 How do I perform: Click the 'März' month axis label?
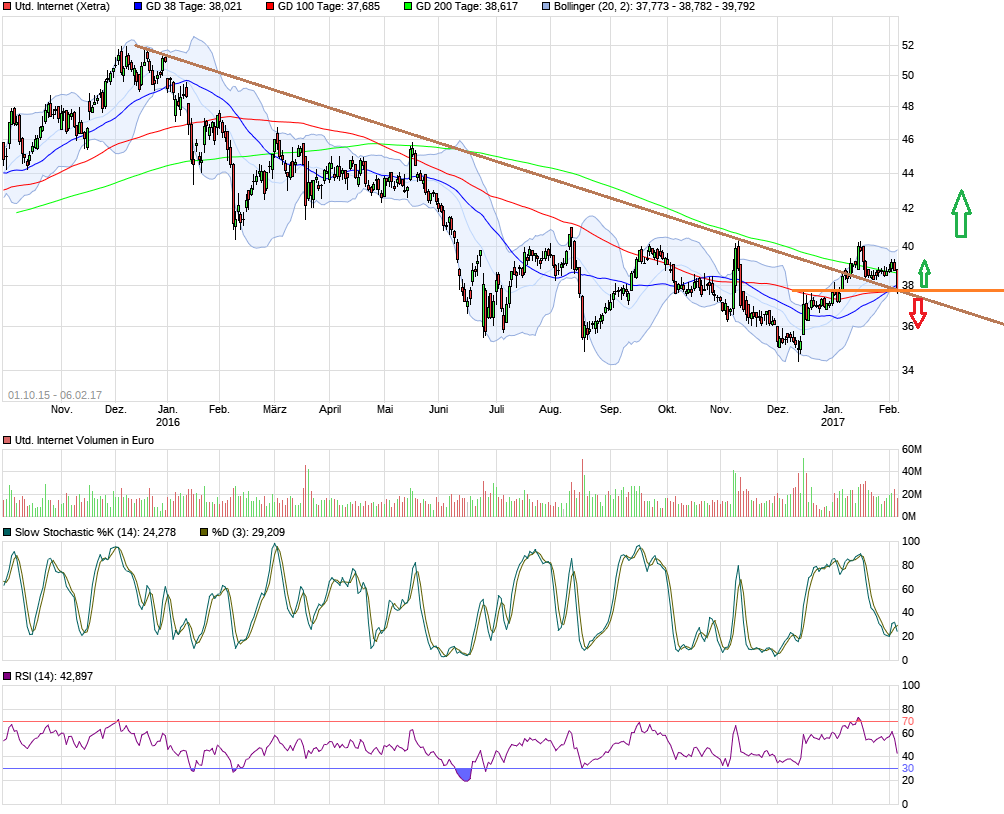tap(275, 410)
